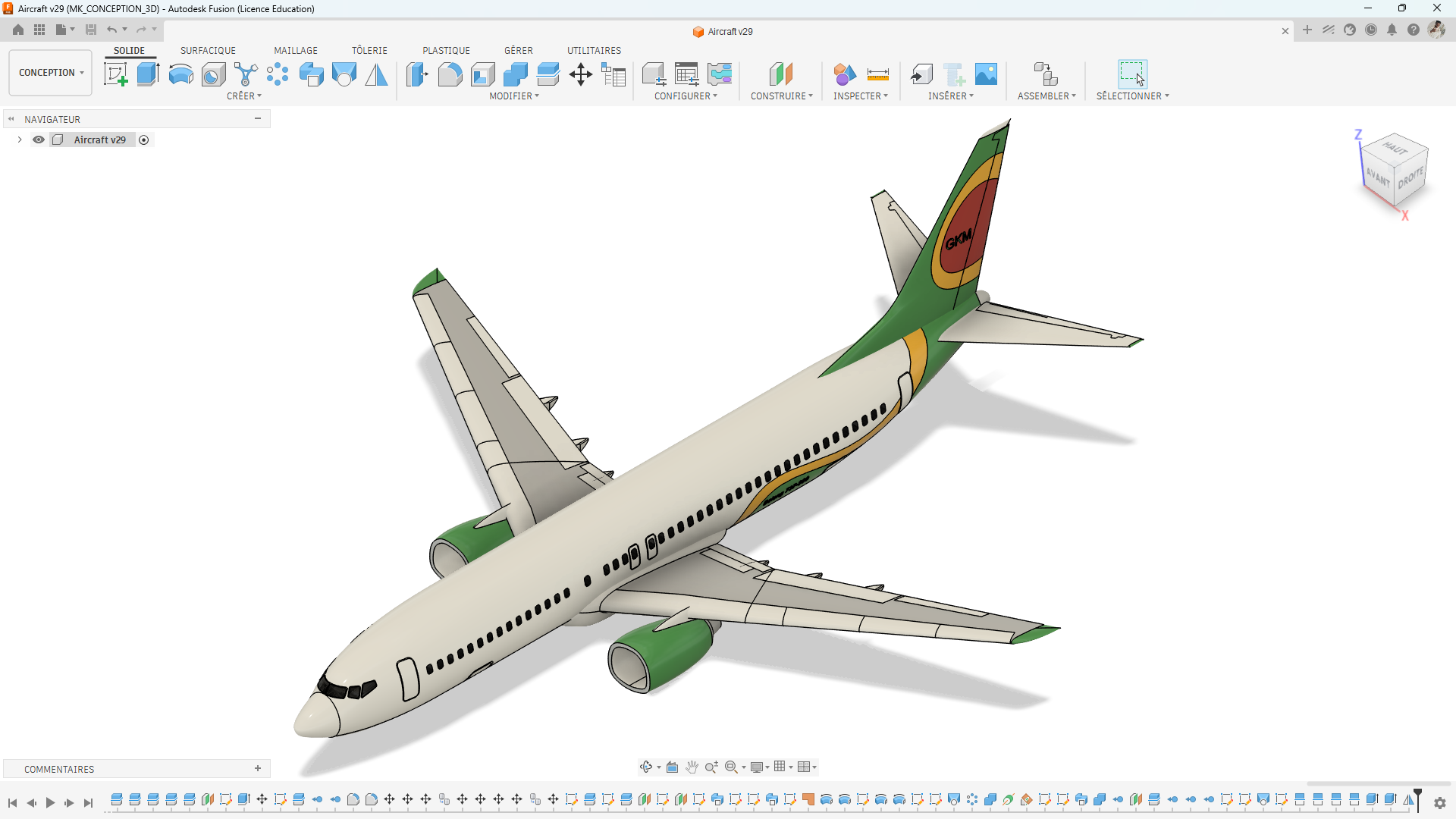Image resolution: width=1456 pixels, height=819 pixels.
Task: Open timeline settings gear
Action: pyautogui.click(x=1439, y=802)
